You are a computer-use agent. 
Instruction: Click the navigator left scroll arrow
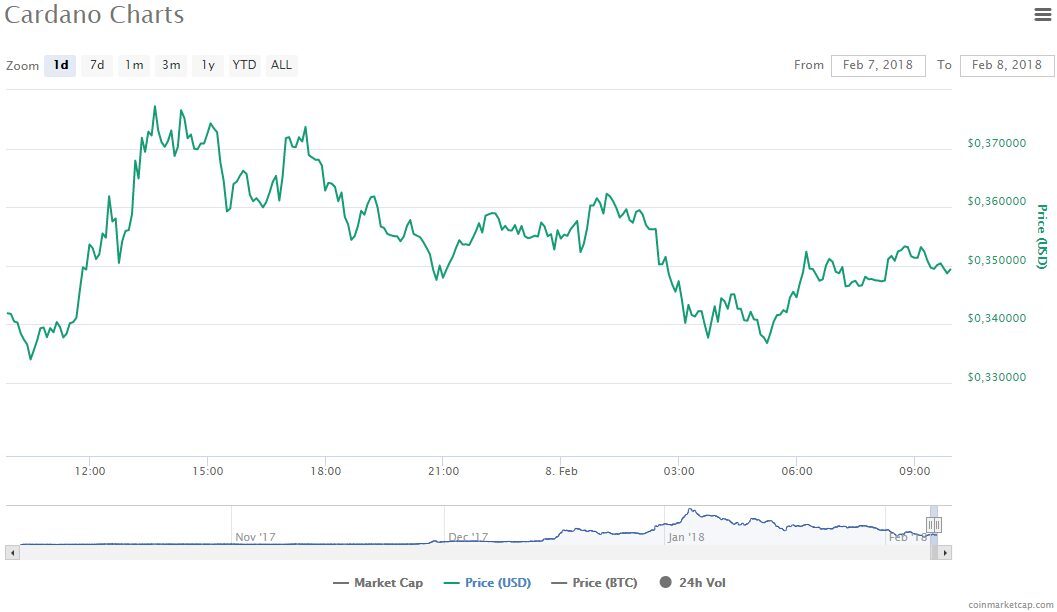coord(12,553)
